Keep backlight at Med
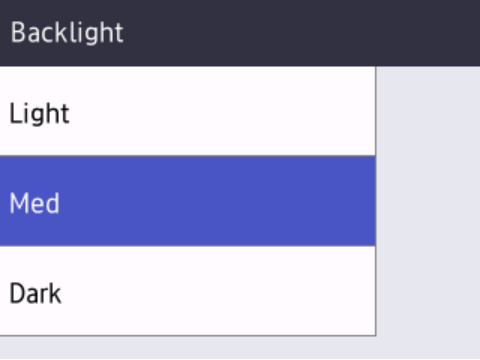This screenshot has width=480, height=360. coord(188,201)
